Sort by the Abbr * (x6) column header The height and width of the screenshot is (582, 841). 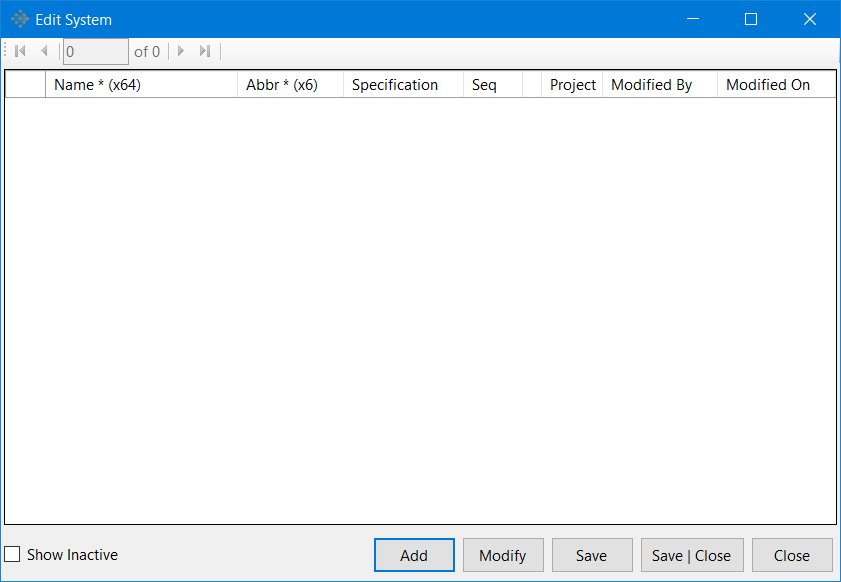290,85
